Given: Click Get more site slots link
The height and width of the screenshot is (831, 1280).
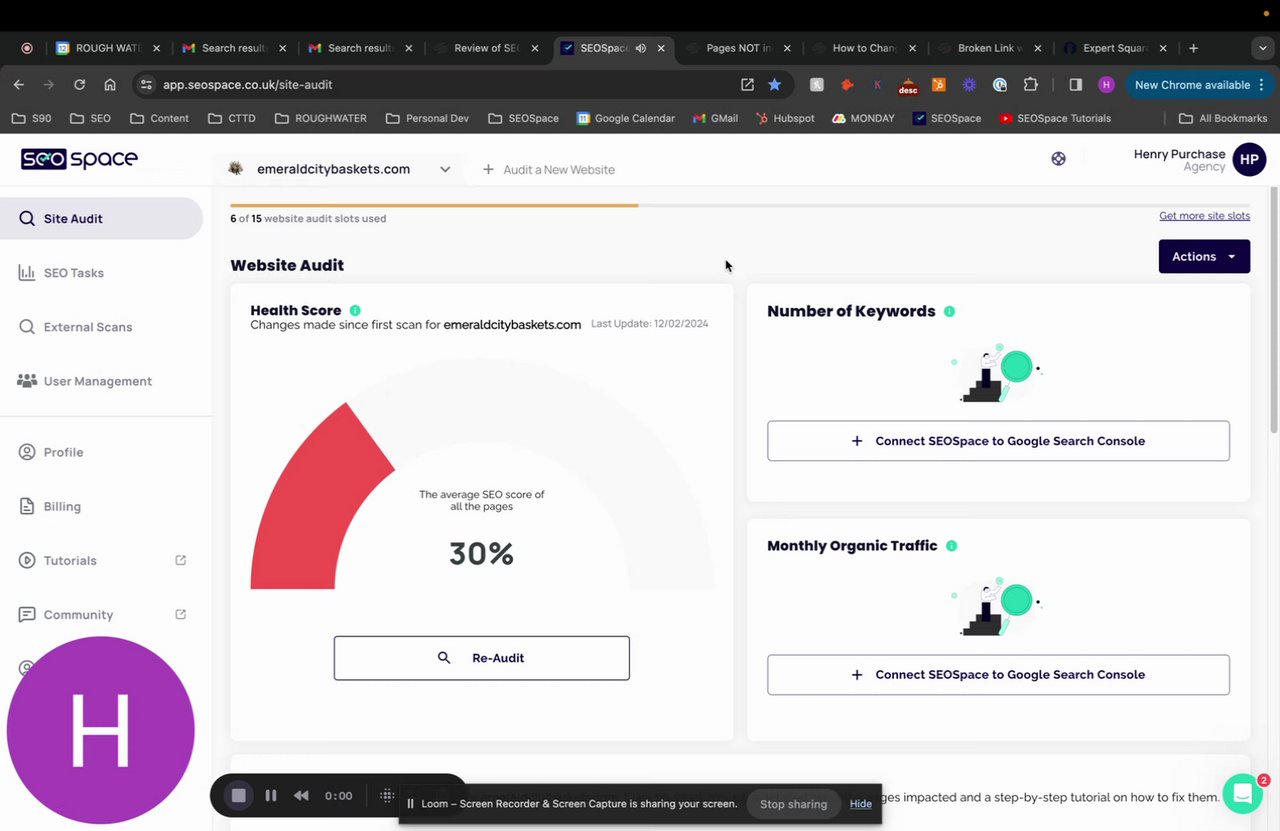Looking at the screenshot, I should [x=1204, y=216].
